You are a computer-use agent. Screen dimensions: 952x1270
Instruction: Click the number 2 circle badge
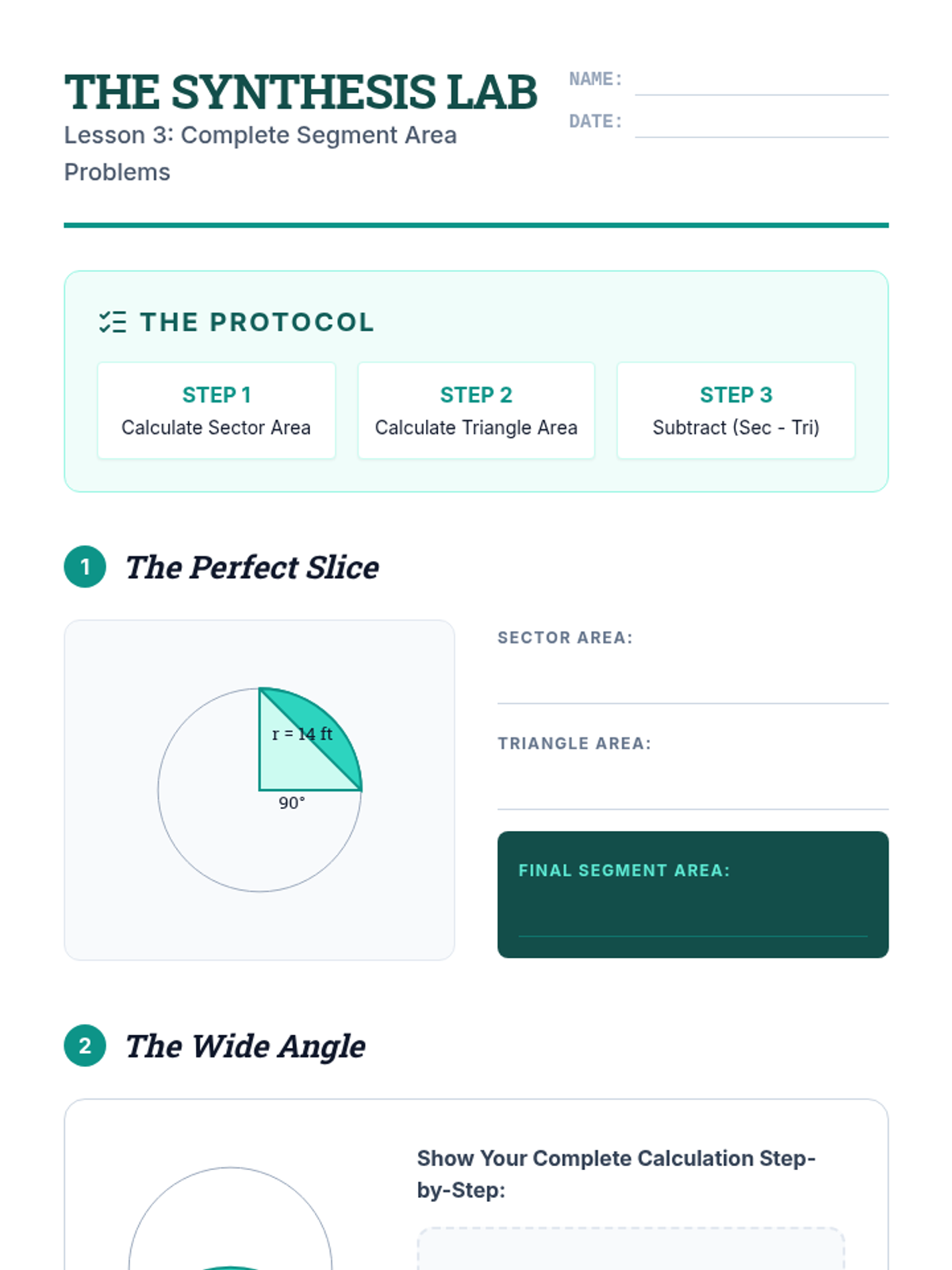click(x=85, y=1045)
